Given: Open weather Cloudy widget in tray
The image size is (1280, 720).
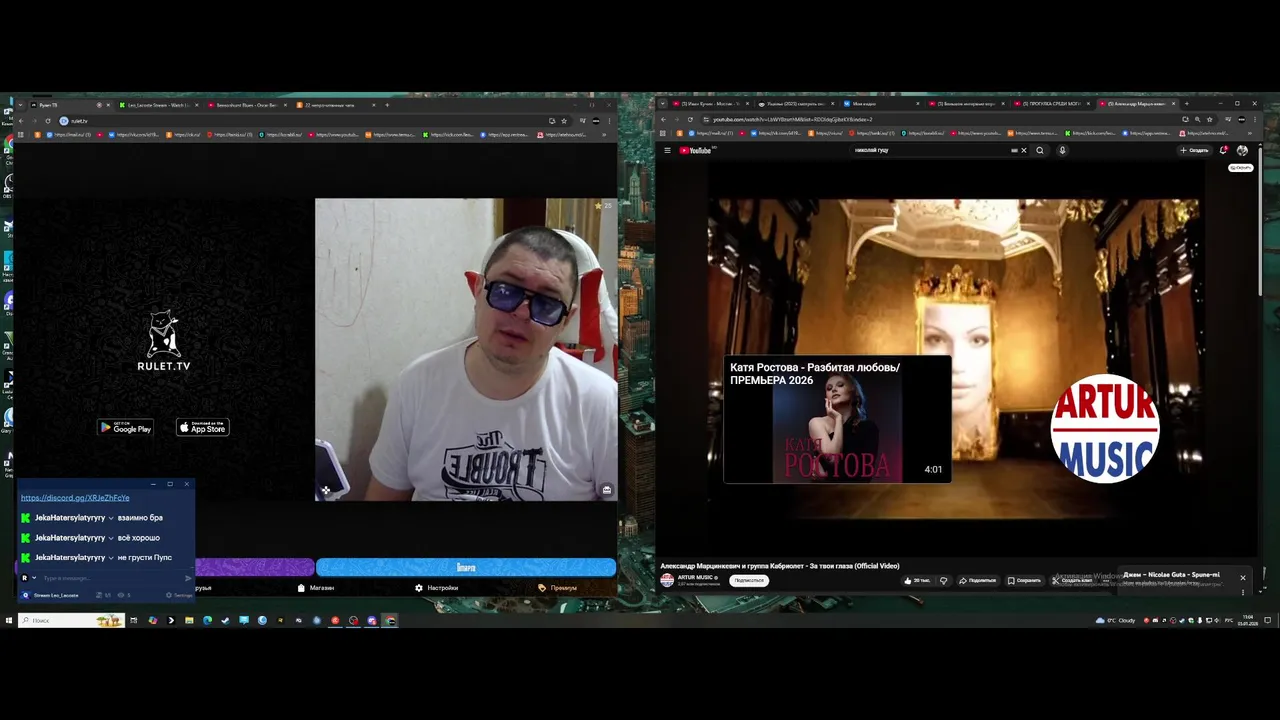Looking at the screenshot, I should 1116,620.
